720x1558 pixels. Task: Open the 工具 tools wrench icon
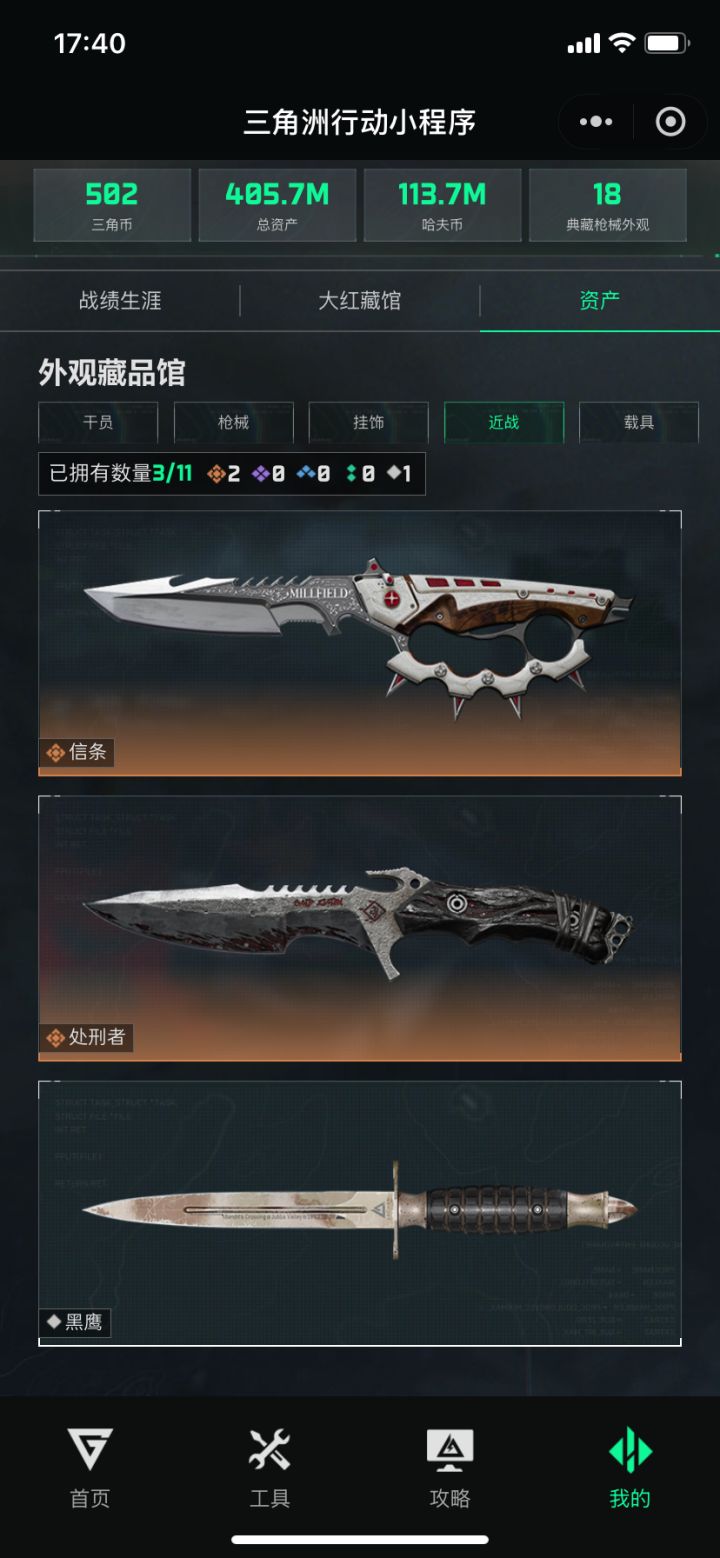(x=269, y=1449)
